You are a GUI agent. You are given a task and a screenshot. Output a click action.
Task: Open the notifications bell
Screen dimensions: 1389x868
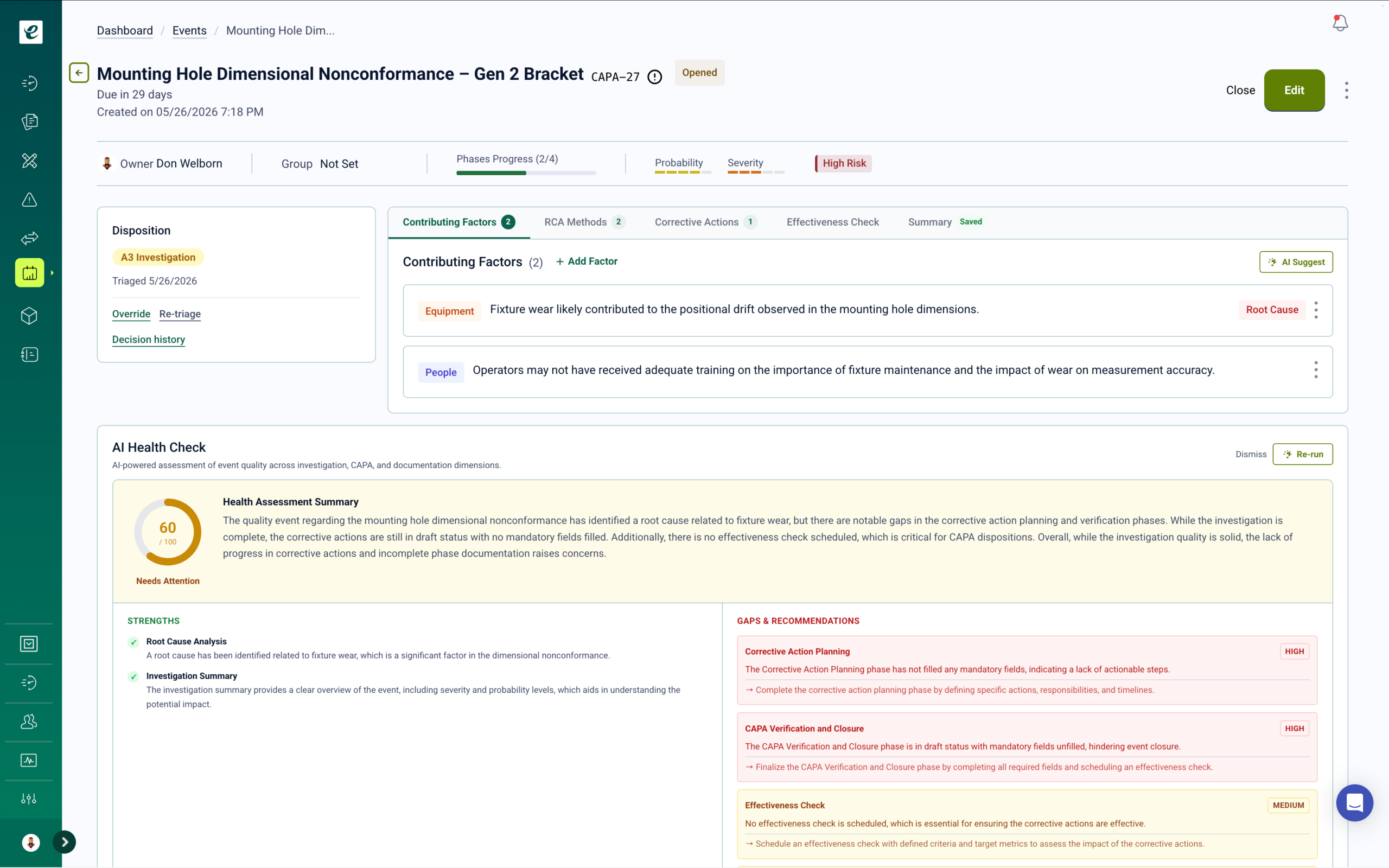click(1340, 23)
